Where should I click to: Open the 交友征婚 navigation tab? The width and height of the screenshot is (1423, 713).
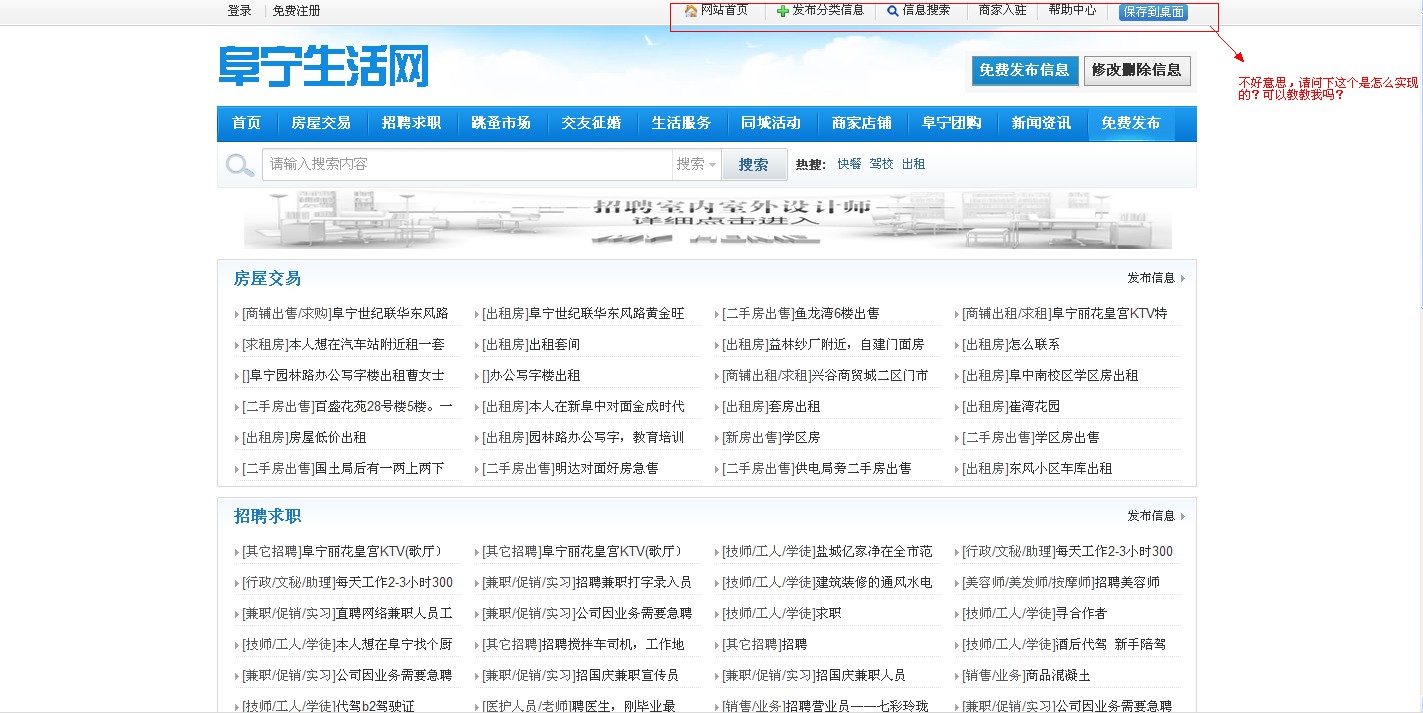tap(591, 123)
